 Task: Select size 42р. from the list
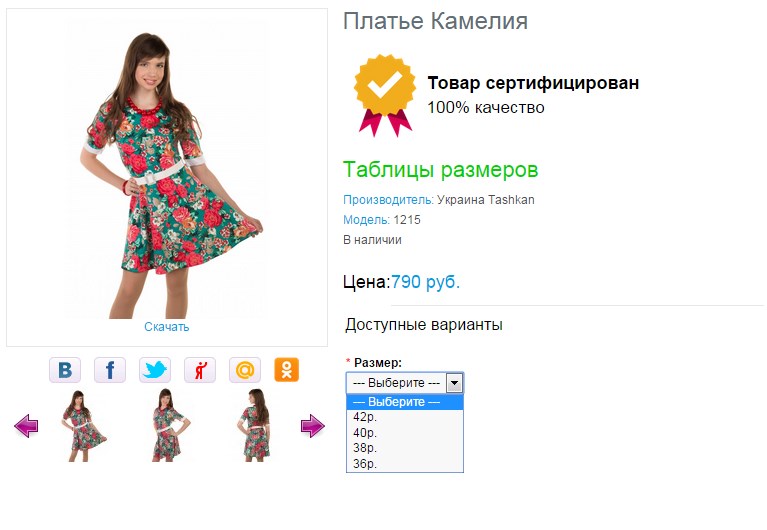405,417
